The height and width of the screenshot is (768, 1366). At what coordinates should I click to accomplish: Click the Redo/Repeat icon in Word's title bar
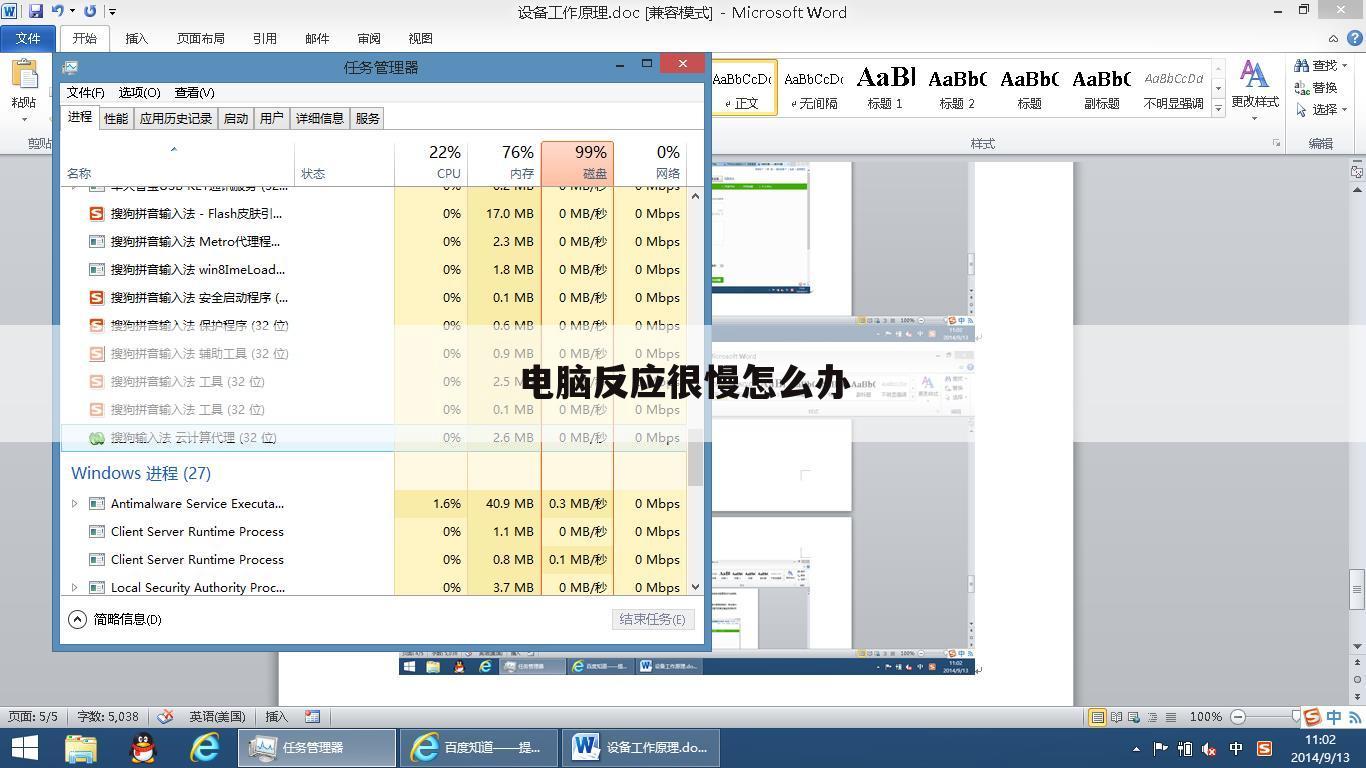coord(90,12)
